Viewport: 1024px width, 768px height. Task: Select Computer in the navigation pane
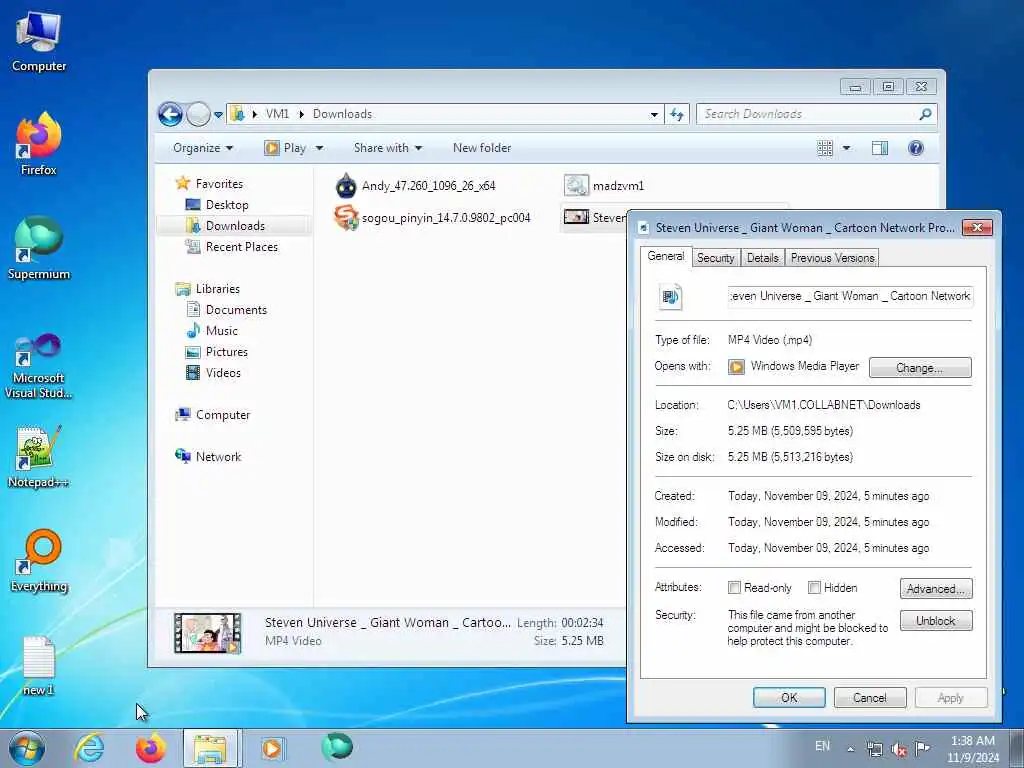point(212,415)
